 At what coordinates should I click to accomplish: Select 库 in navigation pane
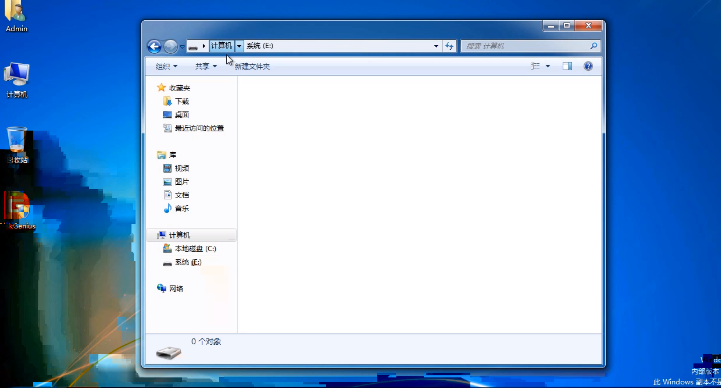[172, 155]
